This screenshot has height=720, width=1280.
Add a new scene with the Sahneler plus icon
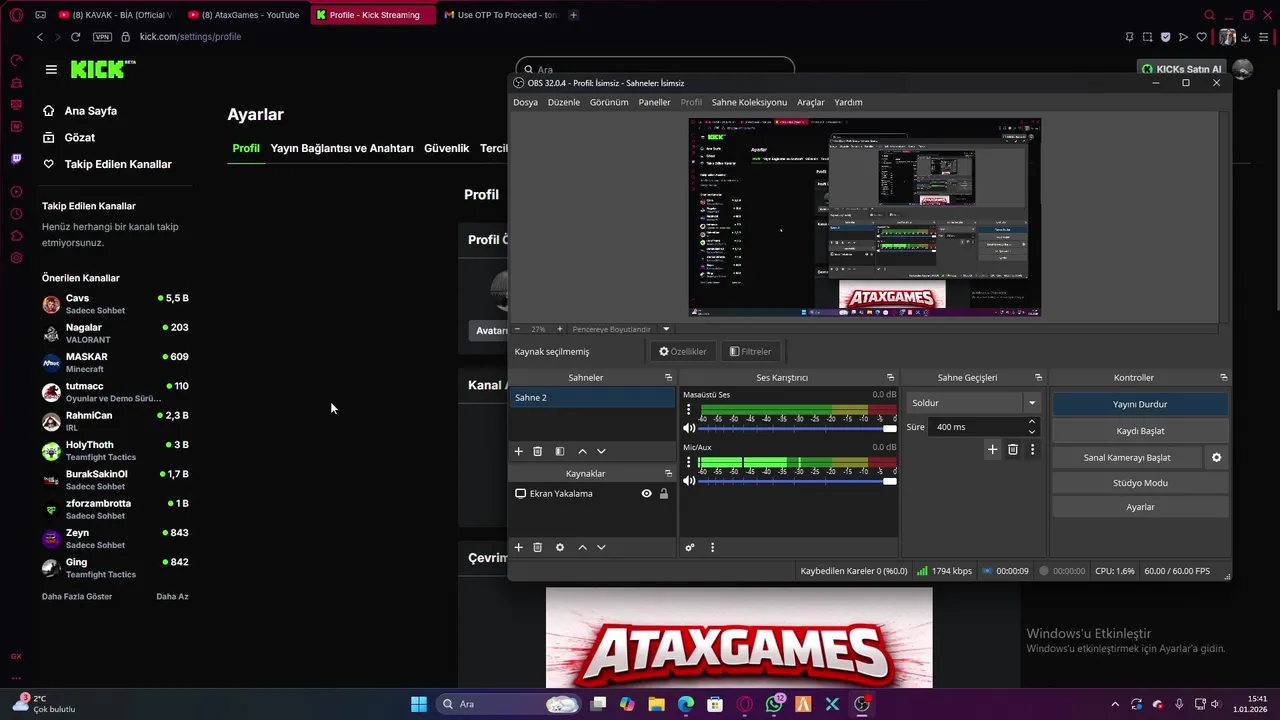pyautogui.click(x=518, y=451)
